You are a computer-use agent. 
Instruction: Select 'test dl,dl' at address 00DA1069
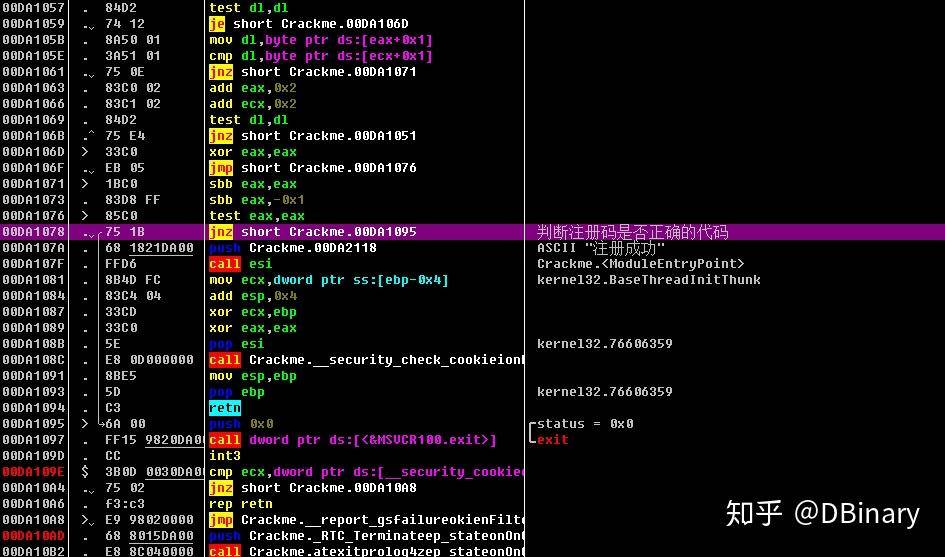pos(249,120)
